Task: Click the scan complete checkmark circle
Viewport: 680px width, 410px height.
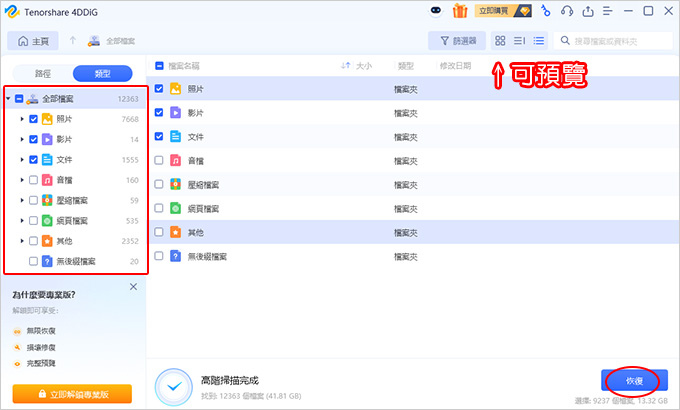Action: (174, 387)
